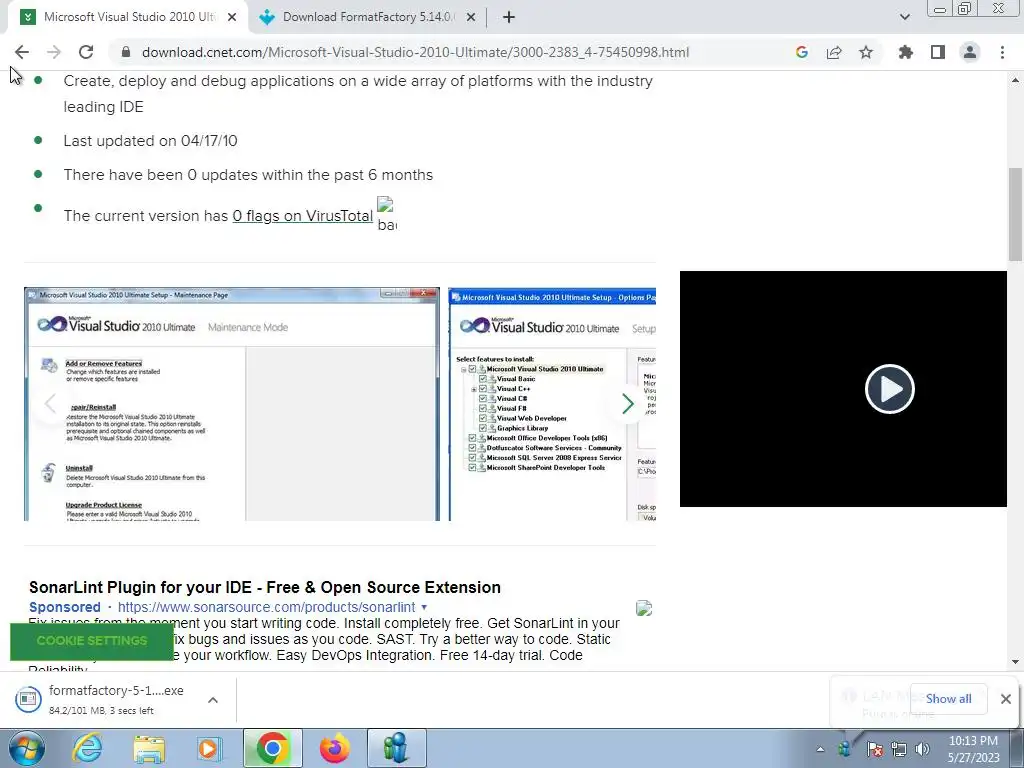This screenshot has width=1024, height=768.
Task: Click the broken badge image after VirusTotal
Action: point(387,214)
